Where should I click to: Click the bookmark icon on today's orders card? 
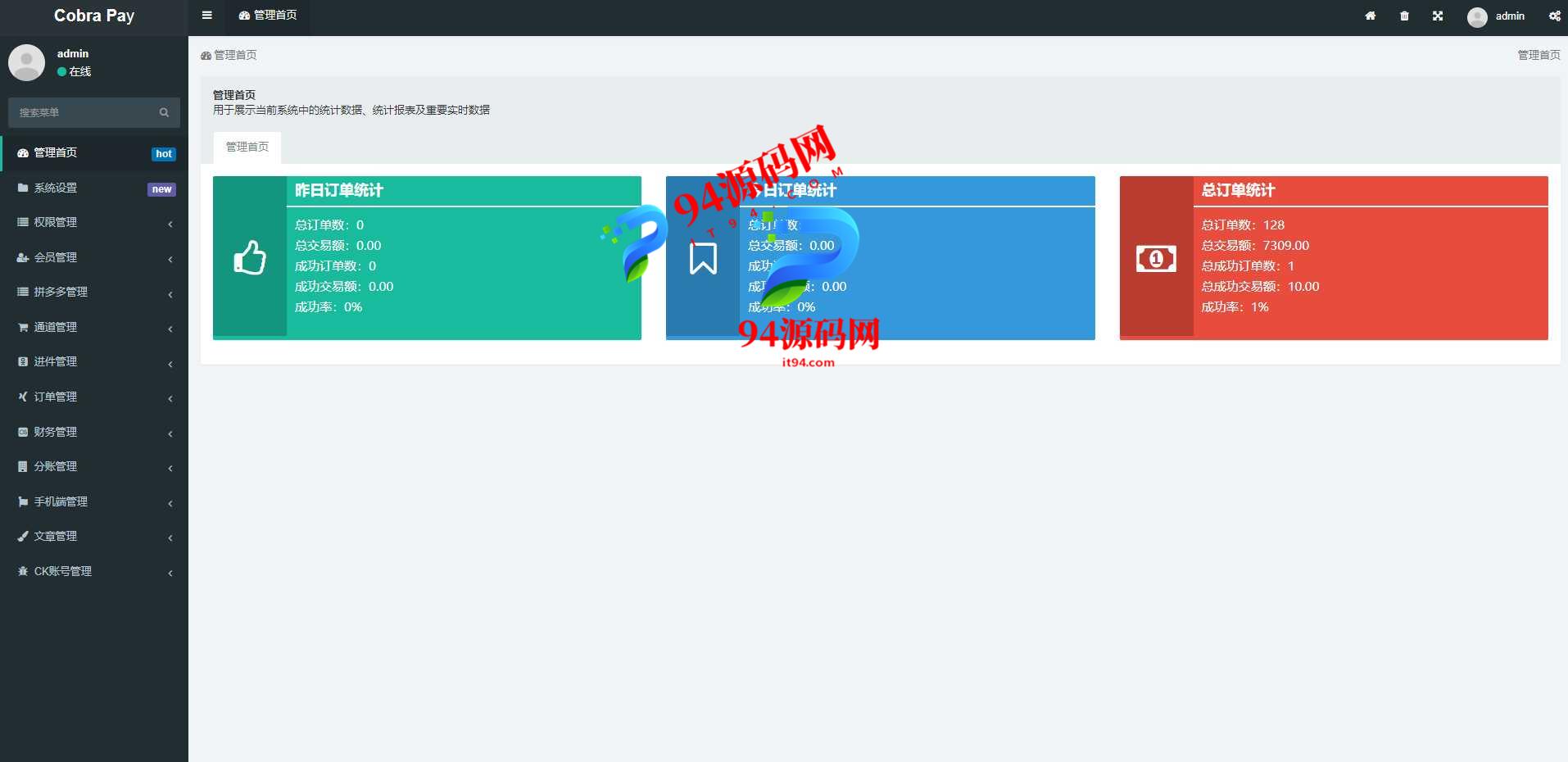703,257
